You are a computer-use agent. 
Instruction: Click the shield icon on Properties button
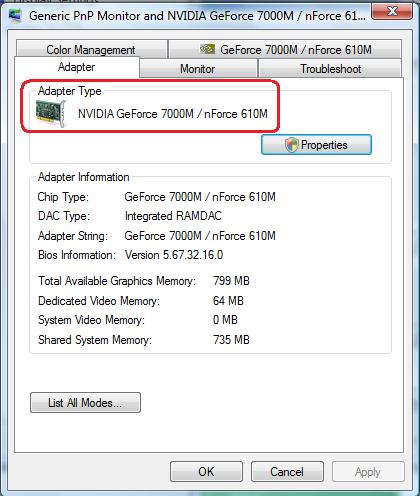tap(291, 145)
